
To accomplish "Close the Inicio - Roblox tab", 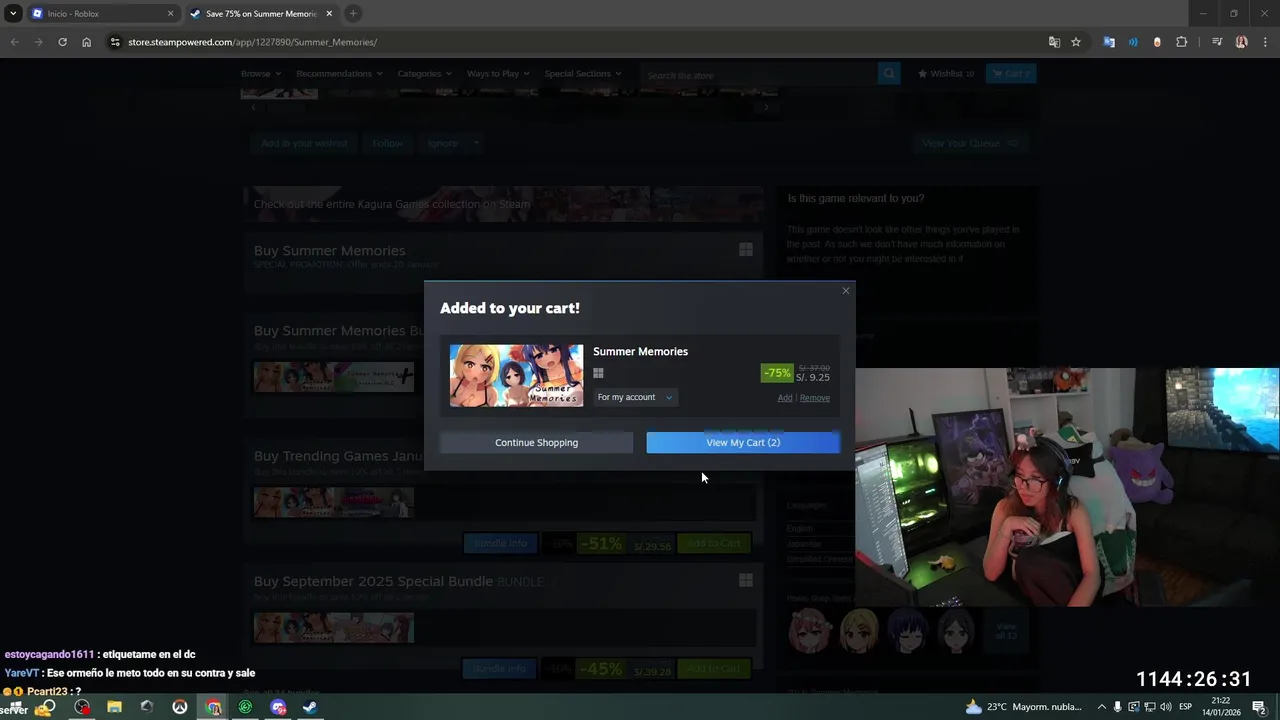I will [170, 14].
